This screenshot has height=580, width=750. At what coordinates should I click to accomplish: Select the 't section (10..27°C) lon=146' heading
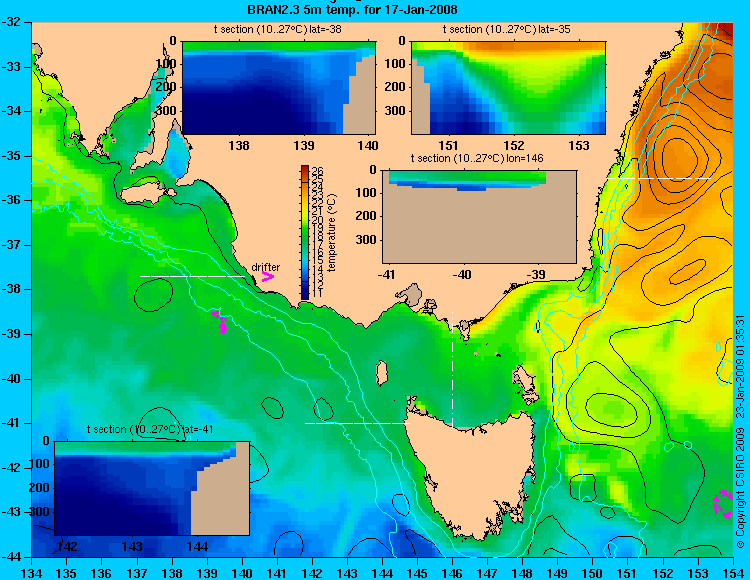coord(477,158)
